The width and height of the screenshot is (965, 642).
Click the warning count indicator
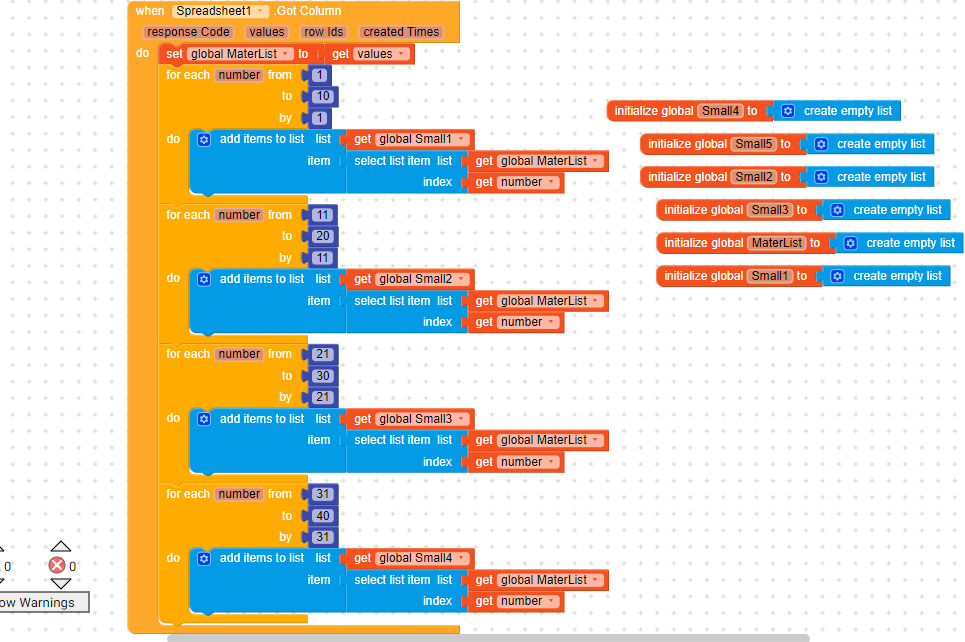(8, 565)
